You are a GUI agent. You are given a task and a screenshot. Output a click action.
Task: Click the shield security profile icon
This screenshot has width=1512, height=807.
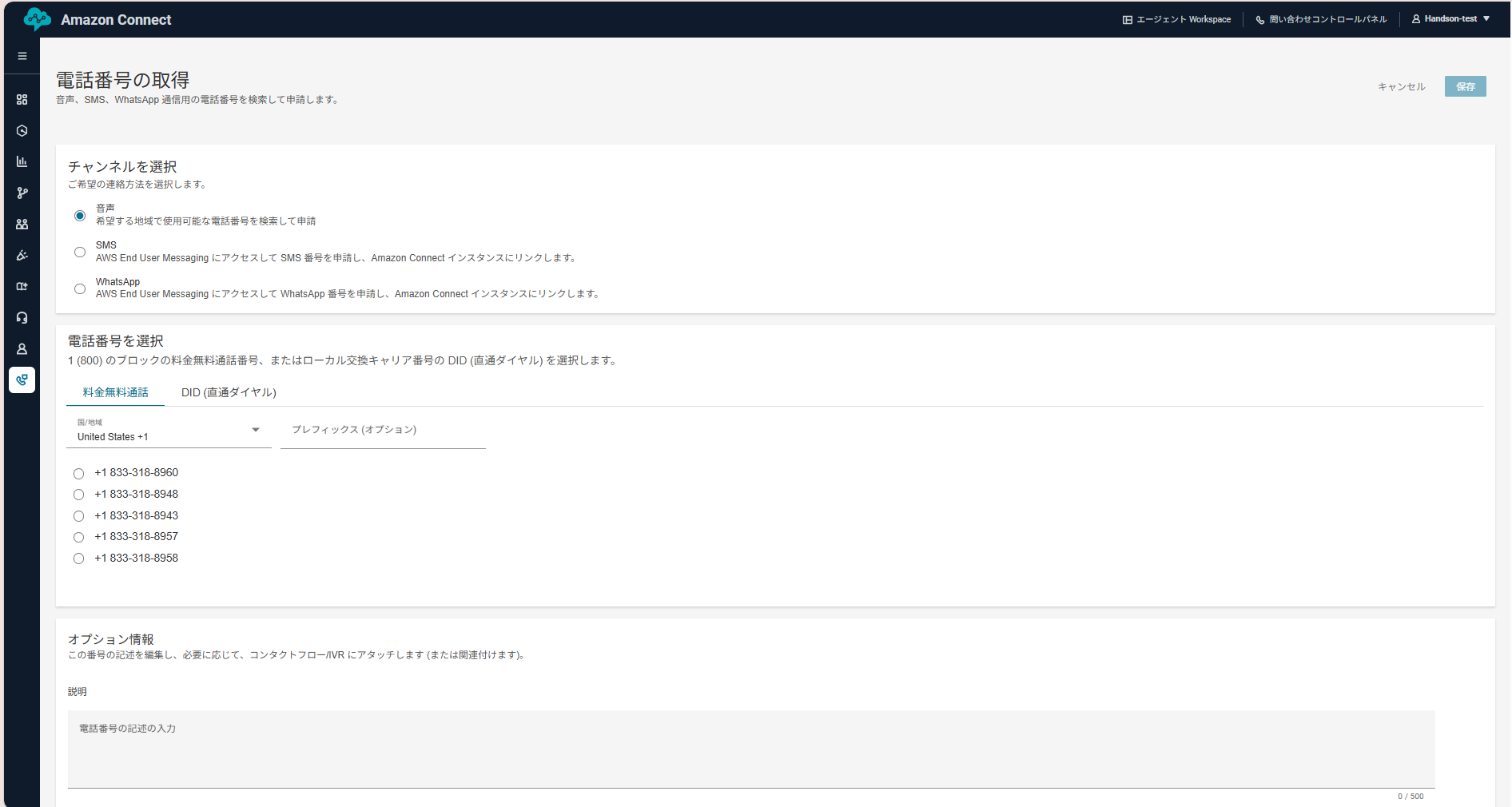pyautogui.click(x=22, y=130)
